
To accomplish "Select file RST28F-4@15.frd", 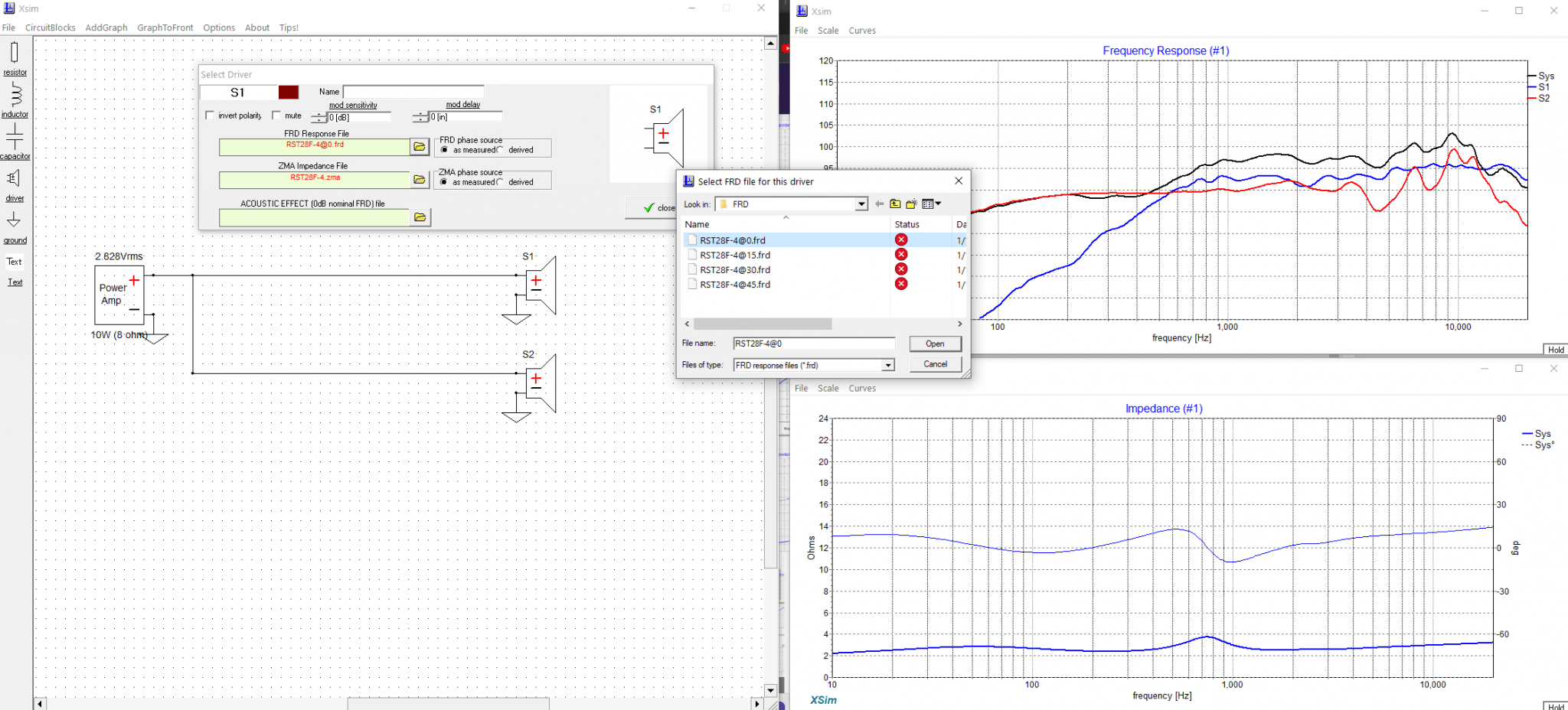I will tap(735, 255).
